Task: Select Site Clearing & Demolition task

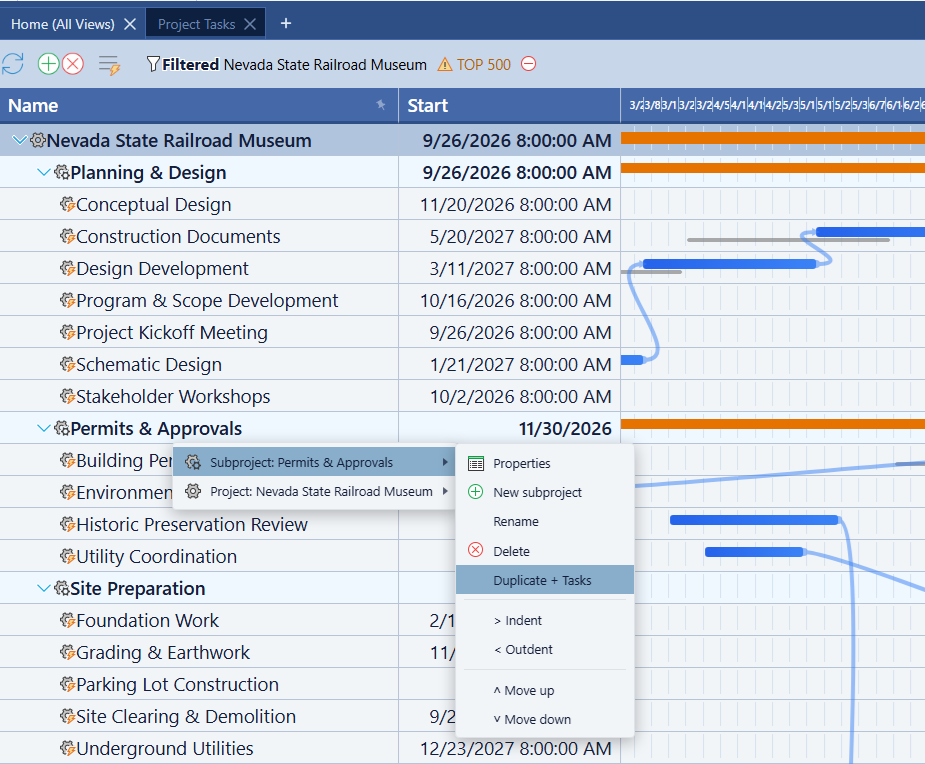Action: [186, 716]
